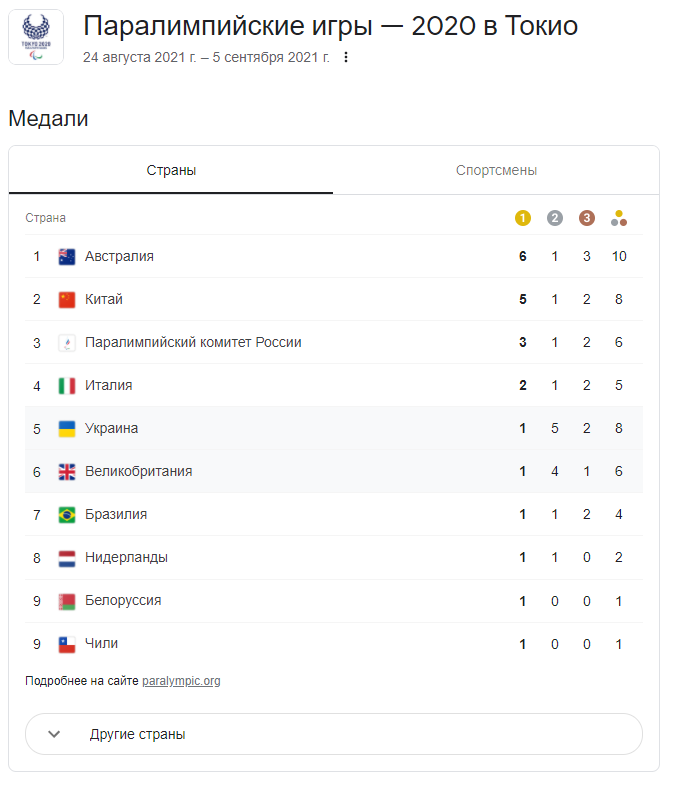The image size is (680, 791).
Task: Click the Паралимпийский комитет России entry
Action: tap(193, 342)
